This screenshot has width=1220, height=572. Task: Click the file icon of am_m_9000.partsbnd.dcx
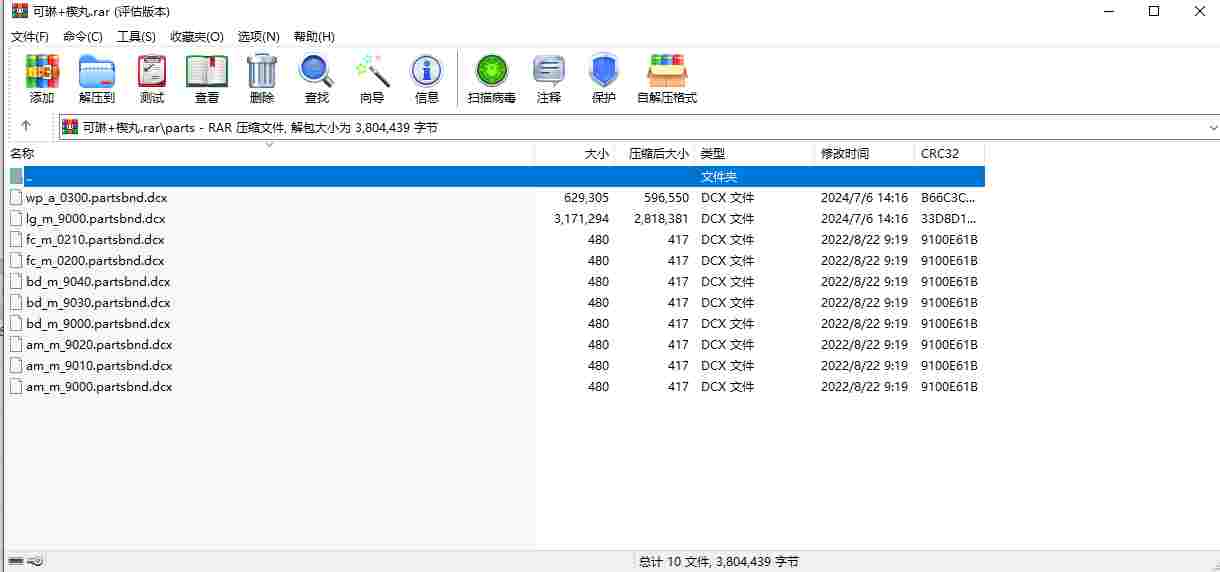(x=16, y=387)
